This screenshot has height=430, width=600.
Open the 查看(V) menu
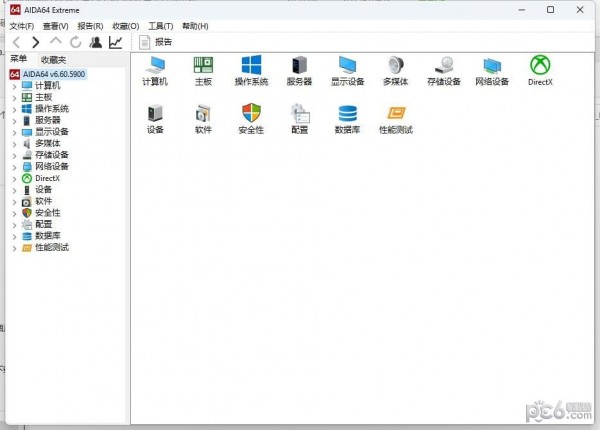click(55, 26)
